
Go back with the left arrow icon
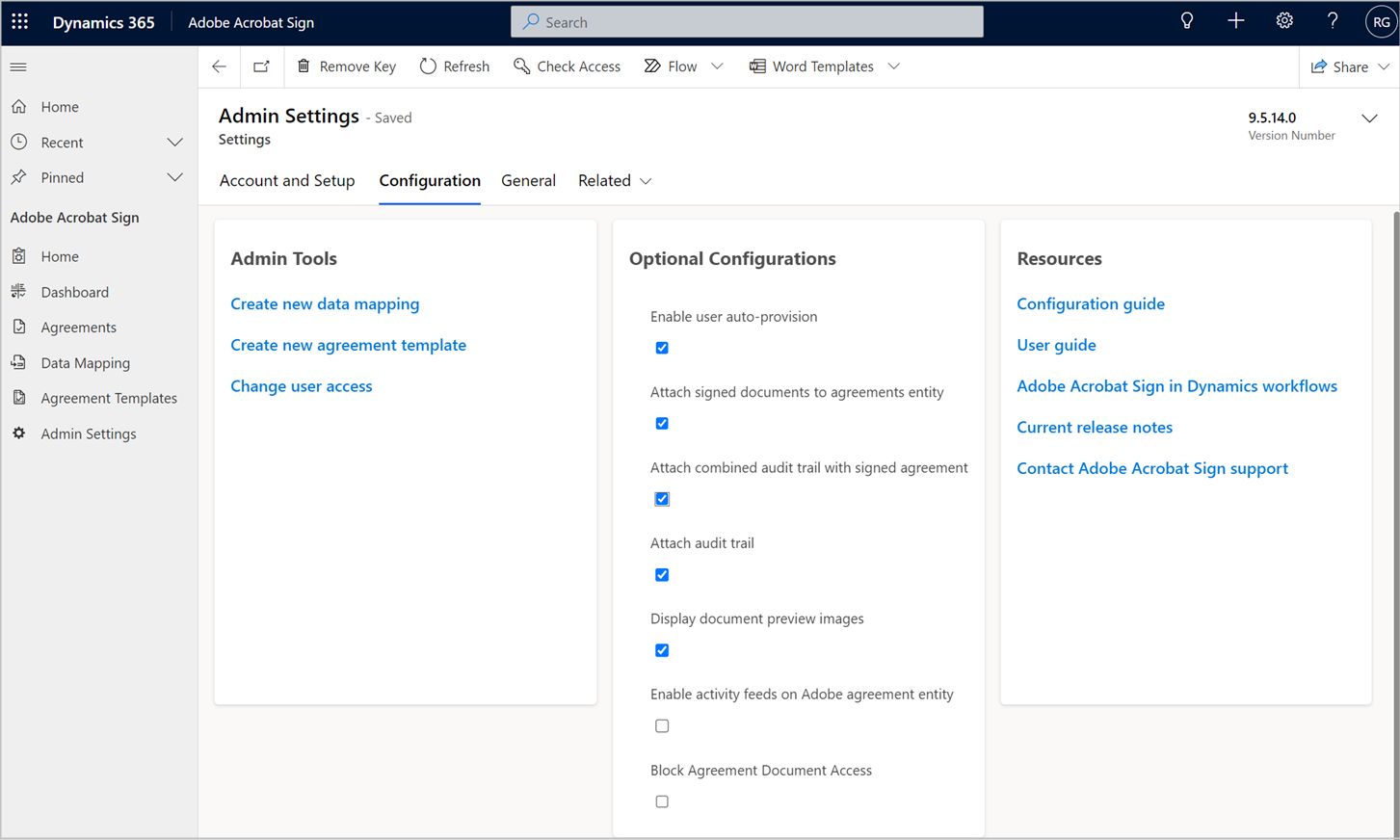click(x=219, y=66)
